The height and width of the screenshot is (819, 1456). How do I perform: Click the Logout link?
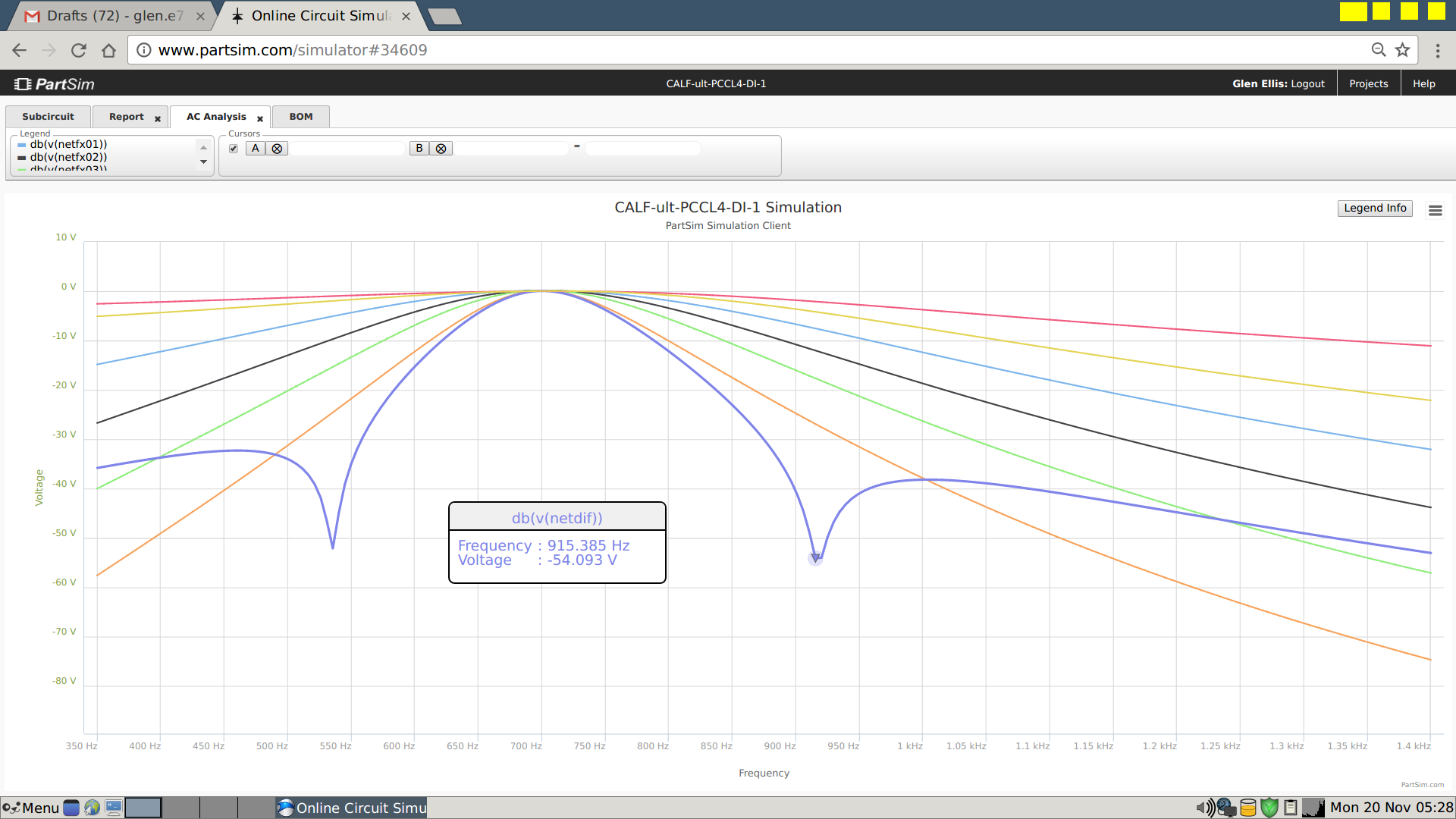pos(1307,83)
